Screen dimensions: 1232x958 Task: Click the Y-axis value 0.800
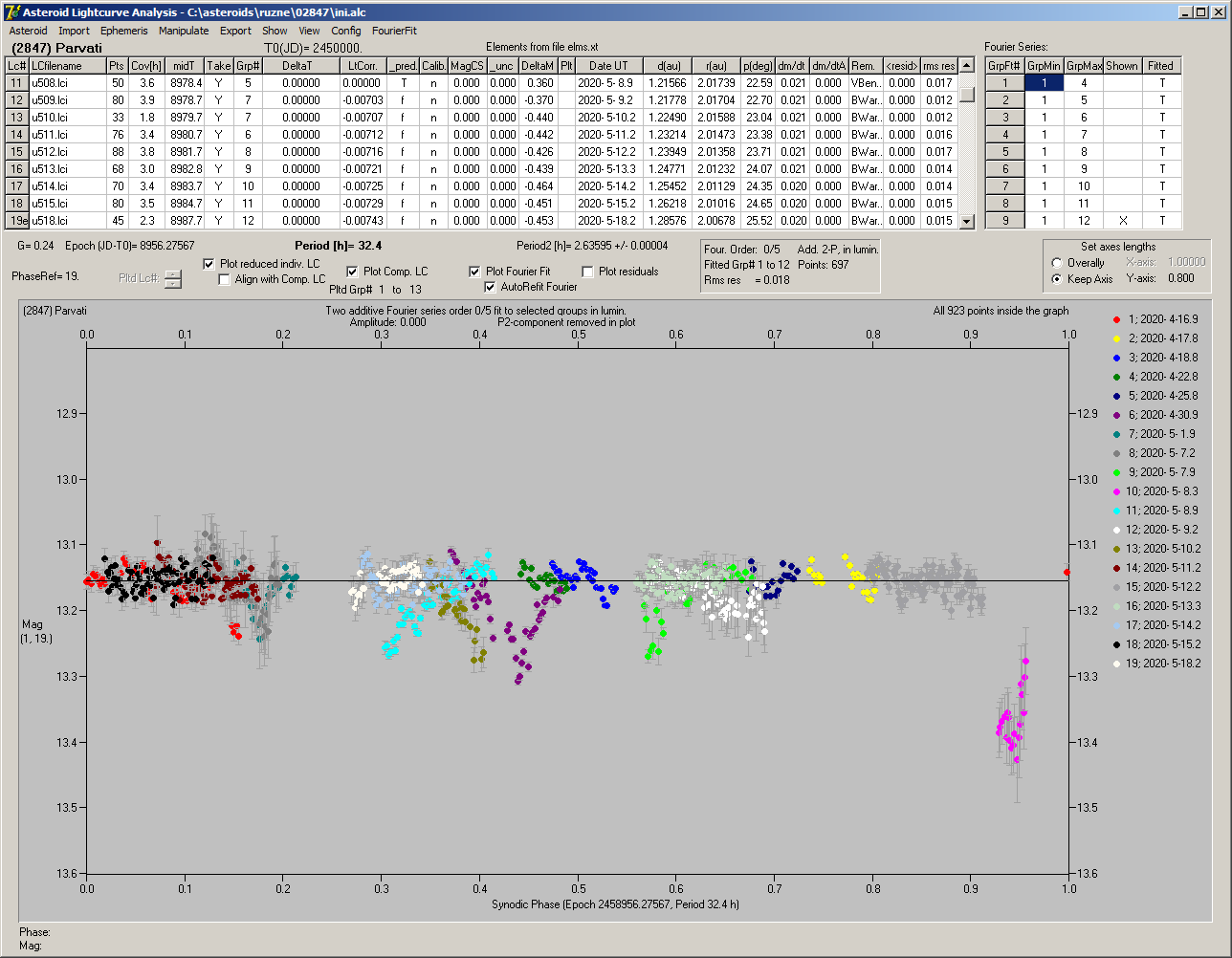[x=1179, y=279]
